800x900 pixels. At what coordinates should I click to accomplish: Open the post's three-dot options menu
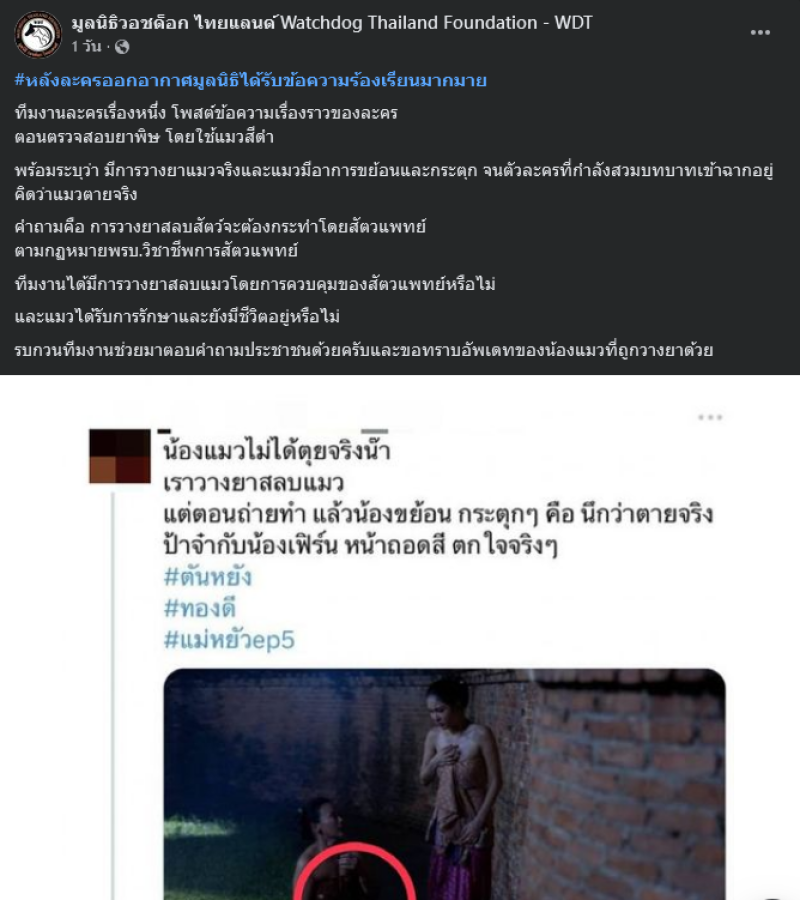(x=760, y=33)
